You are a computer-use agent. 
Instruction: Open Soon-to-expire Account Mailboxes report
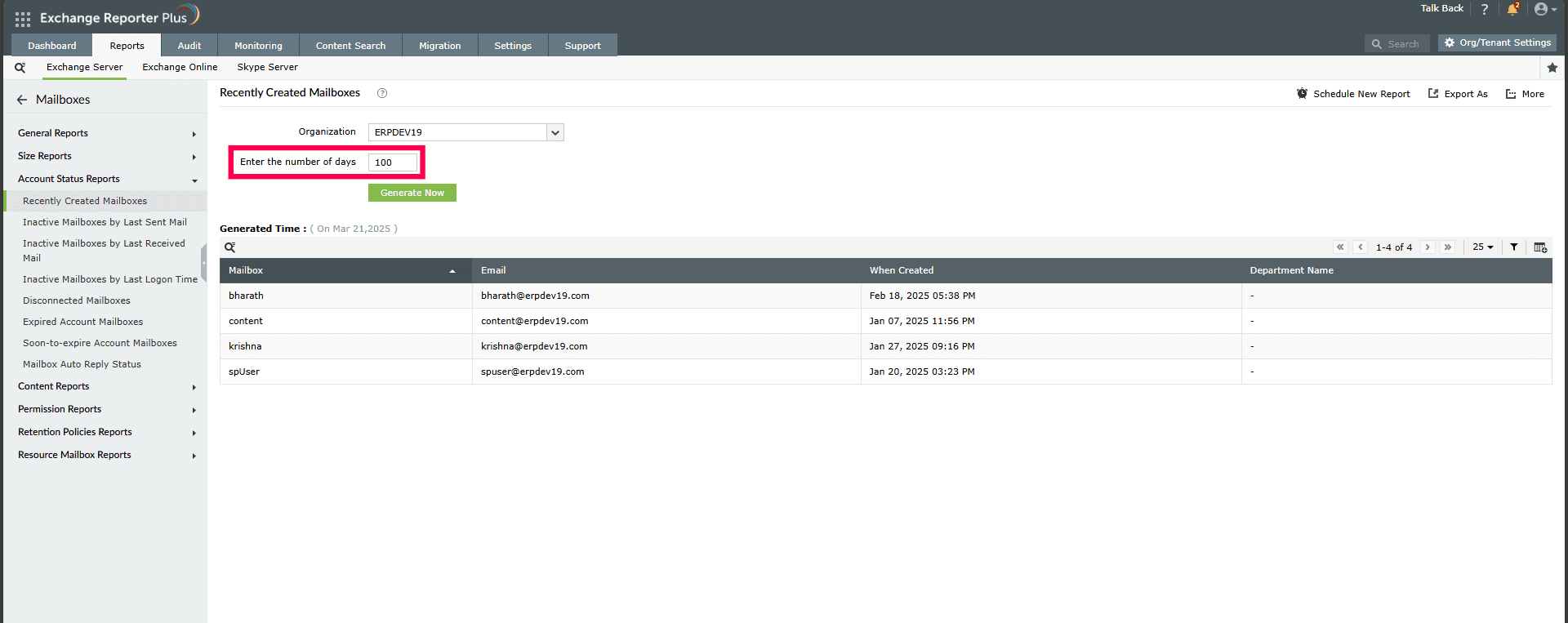(100, 343)
